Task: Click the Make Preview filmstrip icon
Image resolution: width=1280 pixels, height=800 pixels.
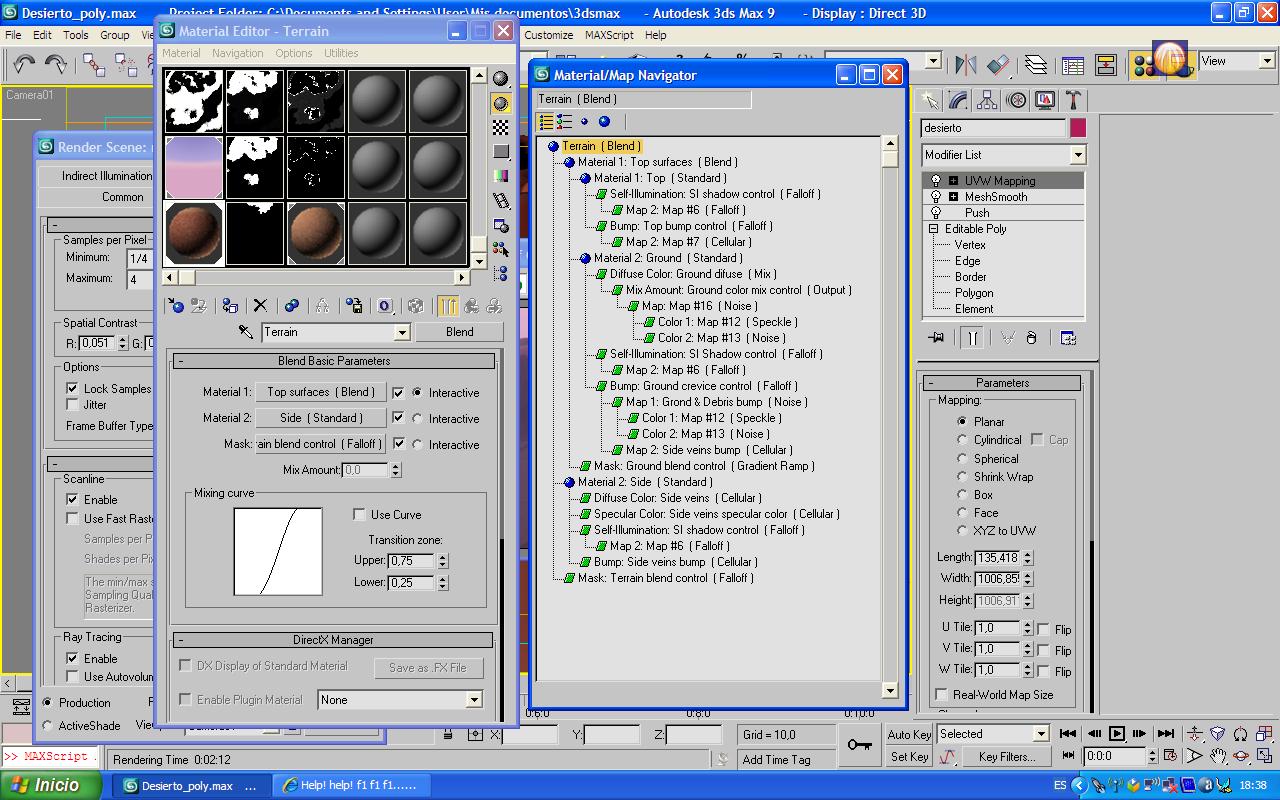Action: point(501,201)
